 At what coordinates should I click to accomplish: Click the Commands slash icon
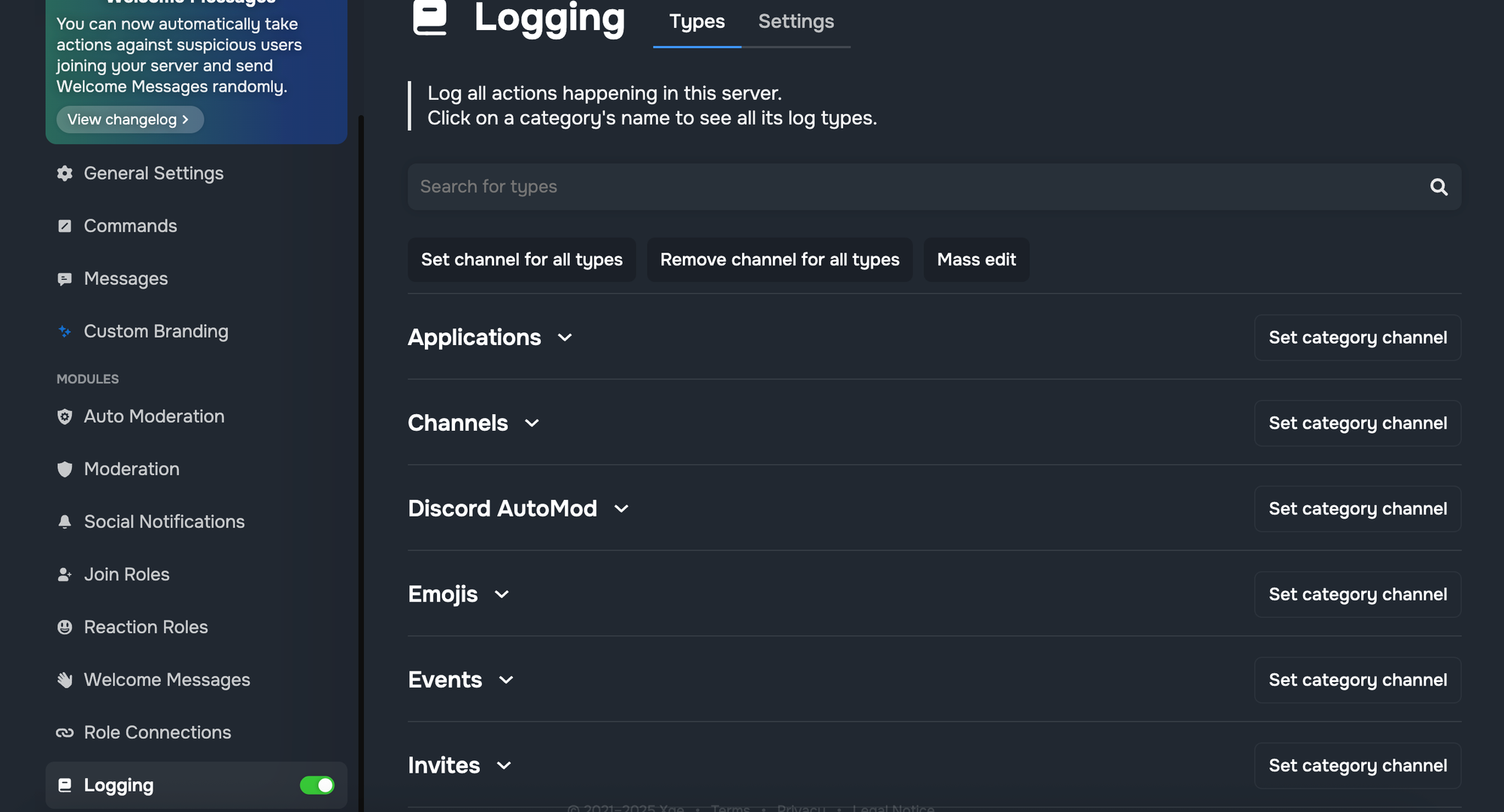point(65,226)
